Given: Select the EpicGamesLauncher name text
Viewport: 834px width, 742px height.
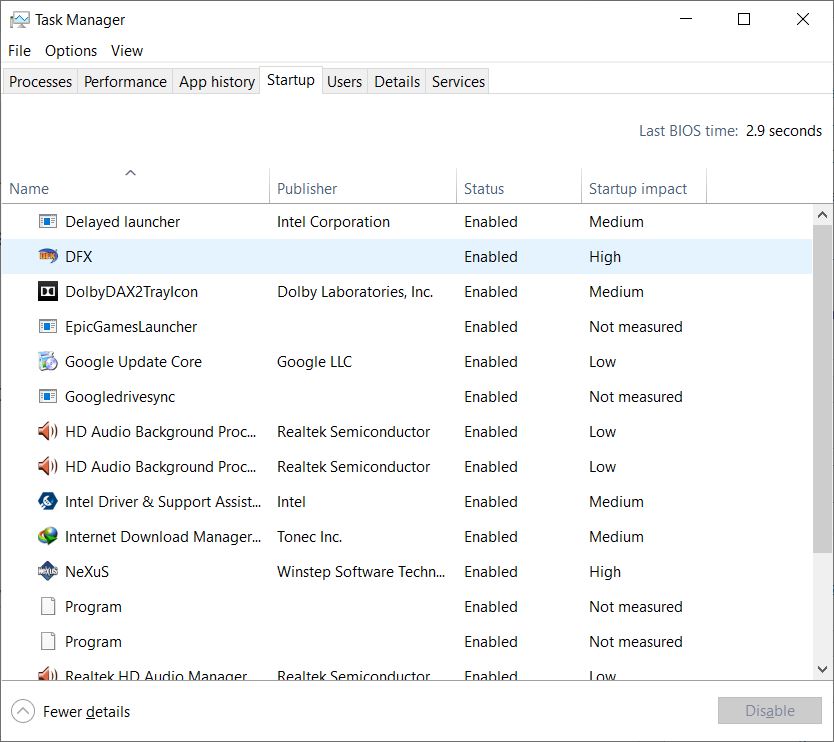Looking at the screenshot, I should click(131, 327).
